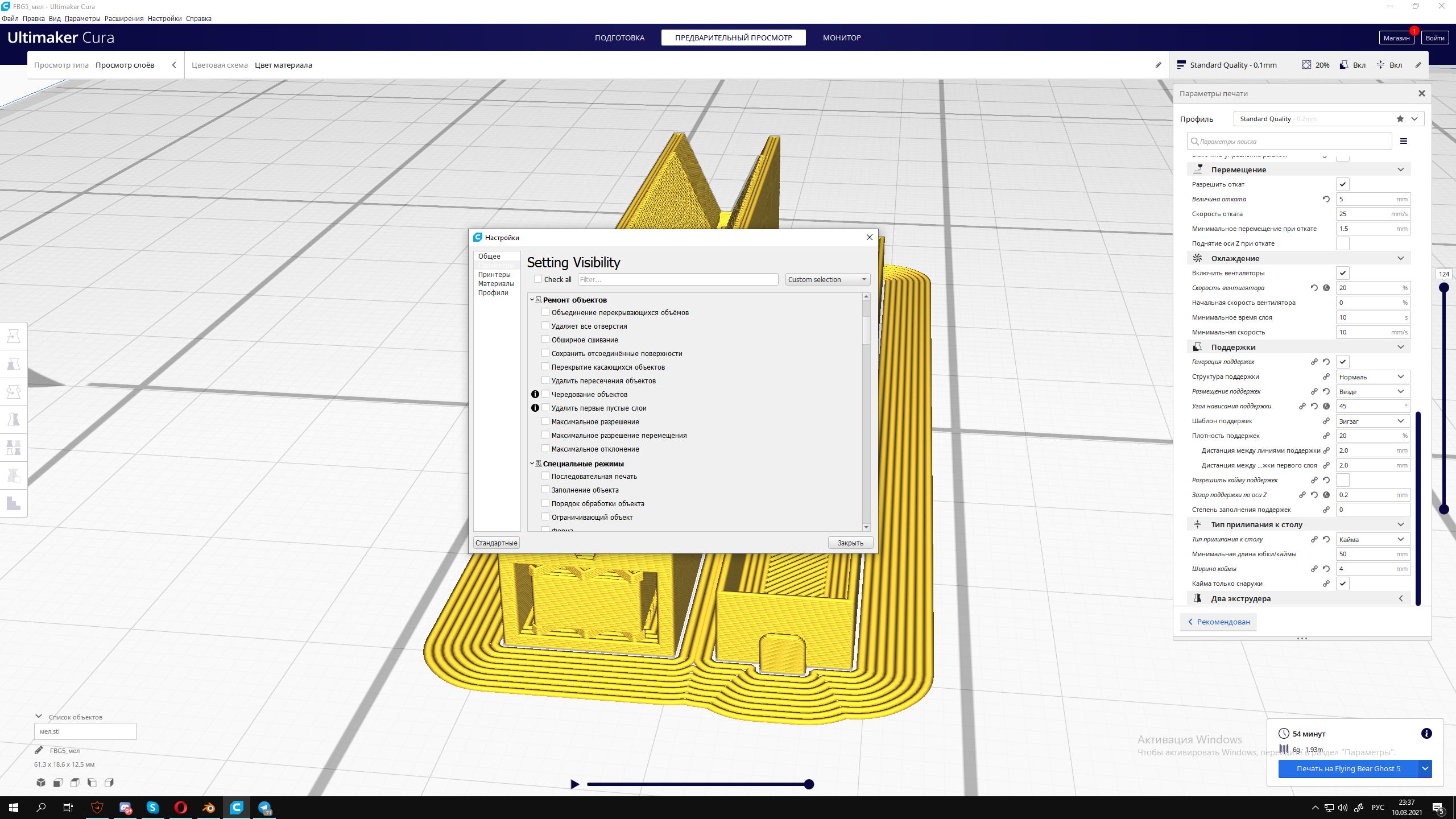
Task: Open the Справка menu
Action: click(x=198, y=18)
